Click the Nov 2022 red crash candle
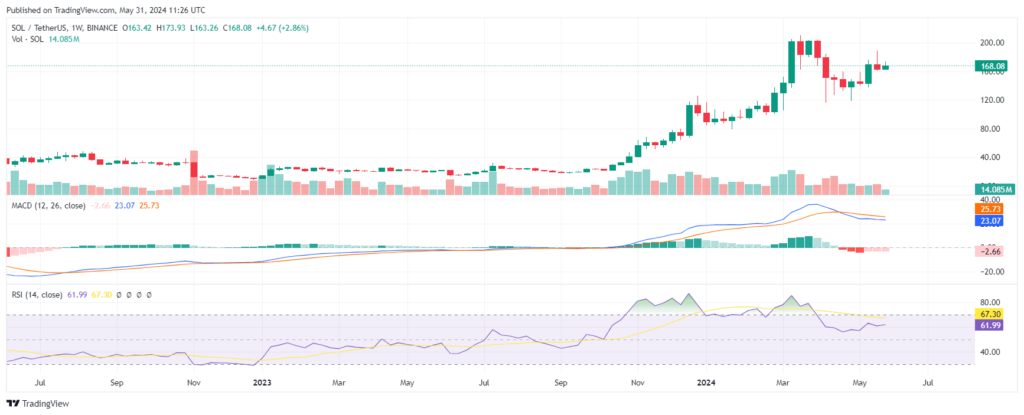 coord(194,163)
